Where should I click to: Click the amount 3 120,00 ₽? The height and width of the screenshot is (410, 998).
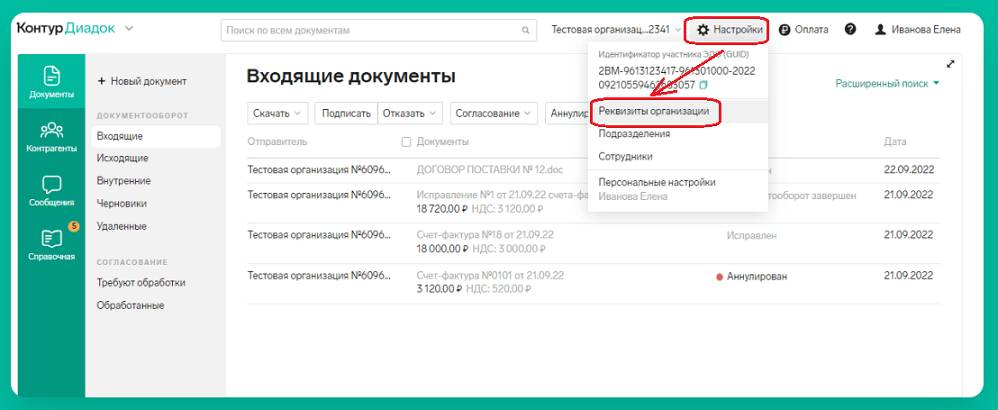[x=439, y=289]
